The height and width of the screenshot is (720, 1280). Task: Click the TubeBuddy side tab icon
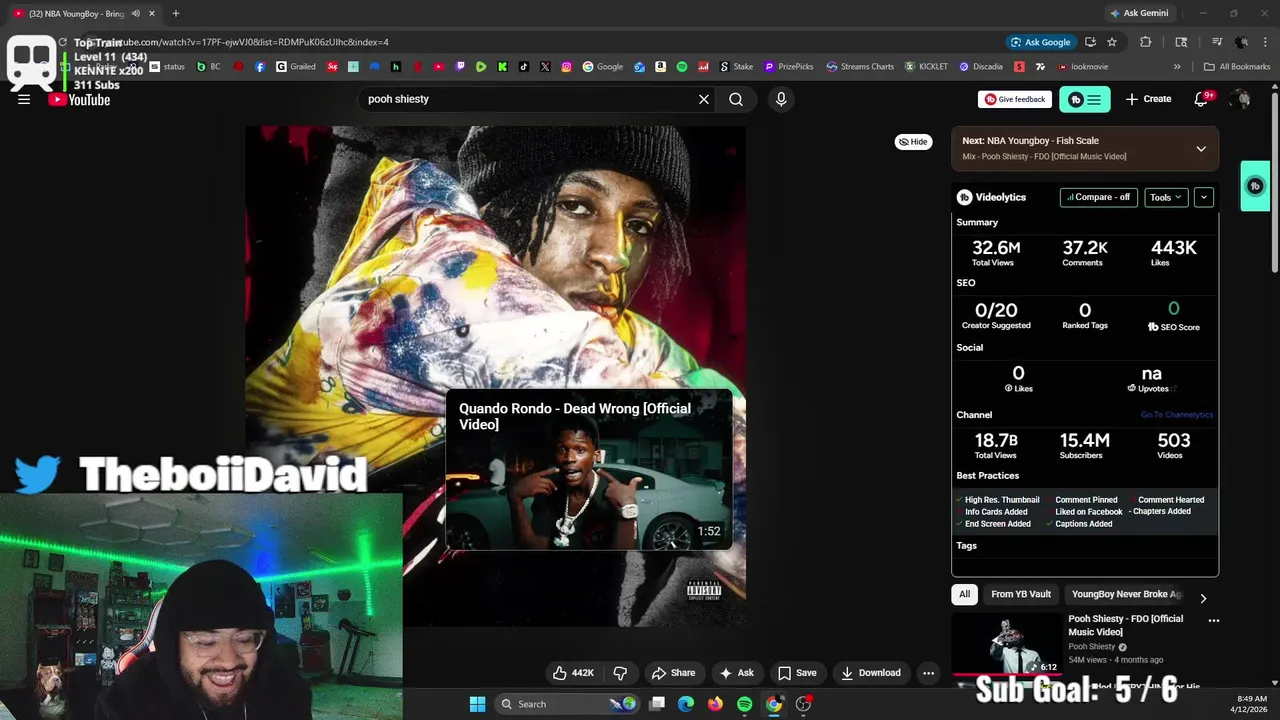click(1255, 186)
